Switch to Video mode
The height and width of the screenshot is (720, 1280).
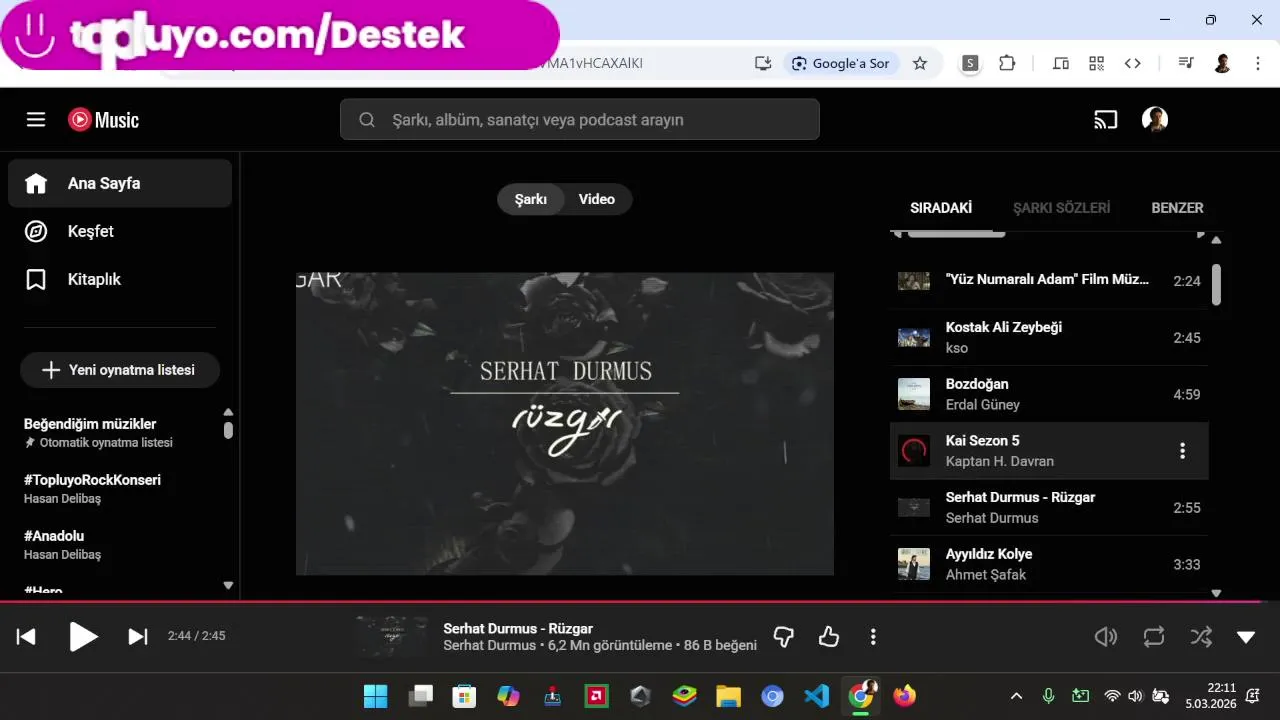[597, 199]
